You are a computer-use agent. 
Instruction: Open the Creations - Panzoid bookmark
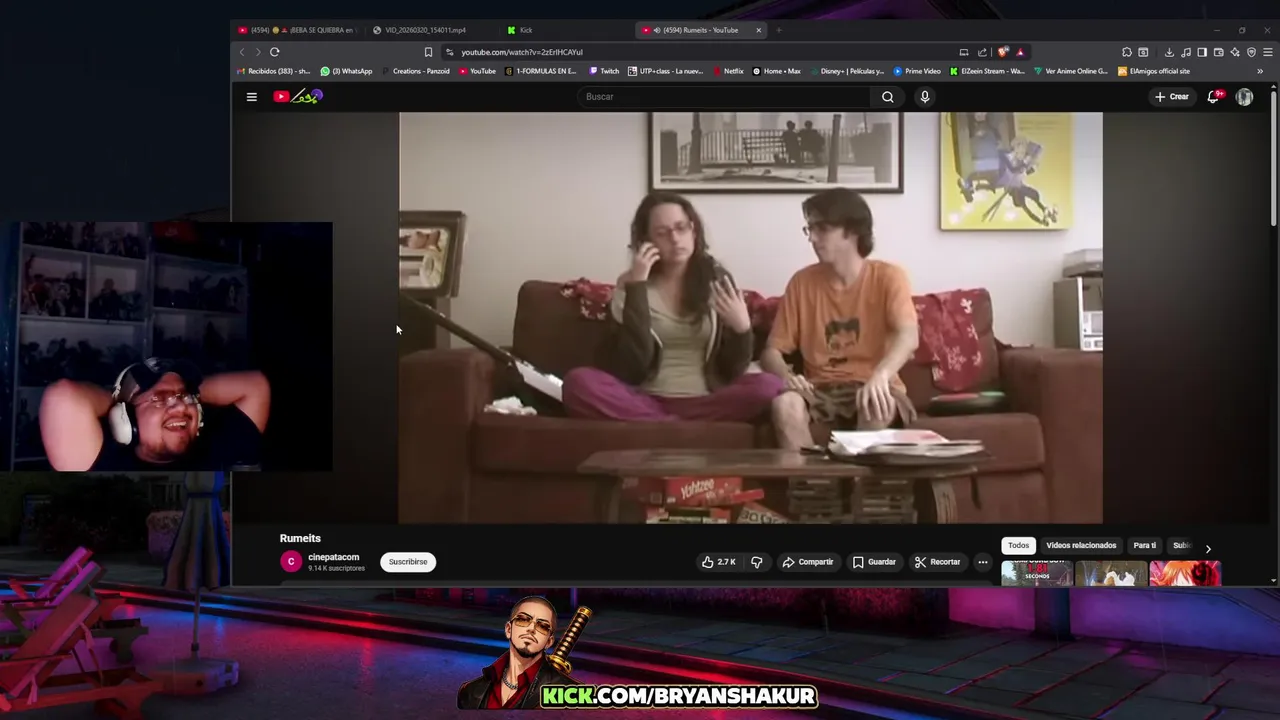click(x=415, y=71)
